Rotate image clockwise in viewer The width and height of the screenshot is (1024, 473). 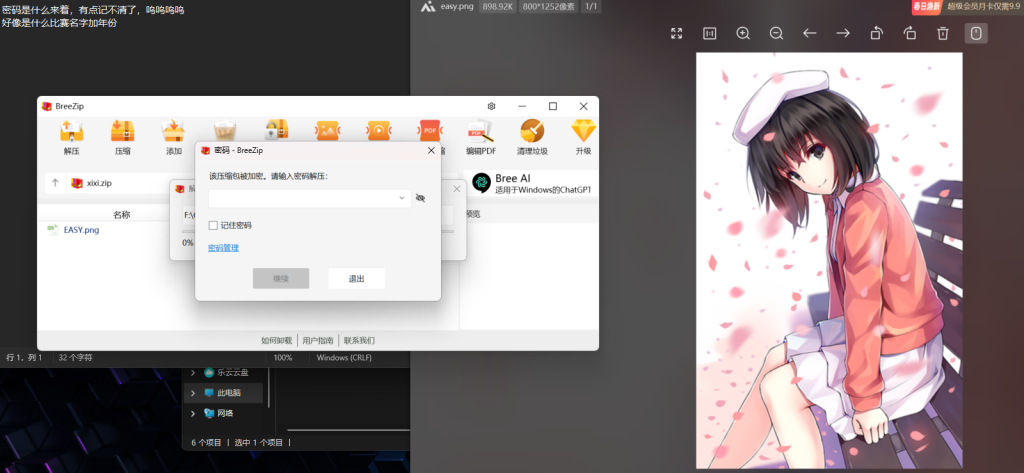[910, 33]
